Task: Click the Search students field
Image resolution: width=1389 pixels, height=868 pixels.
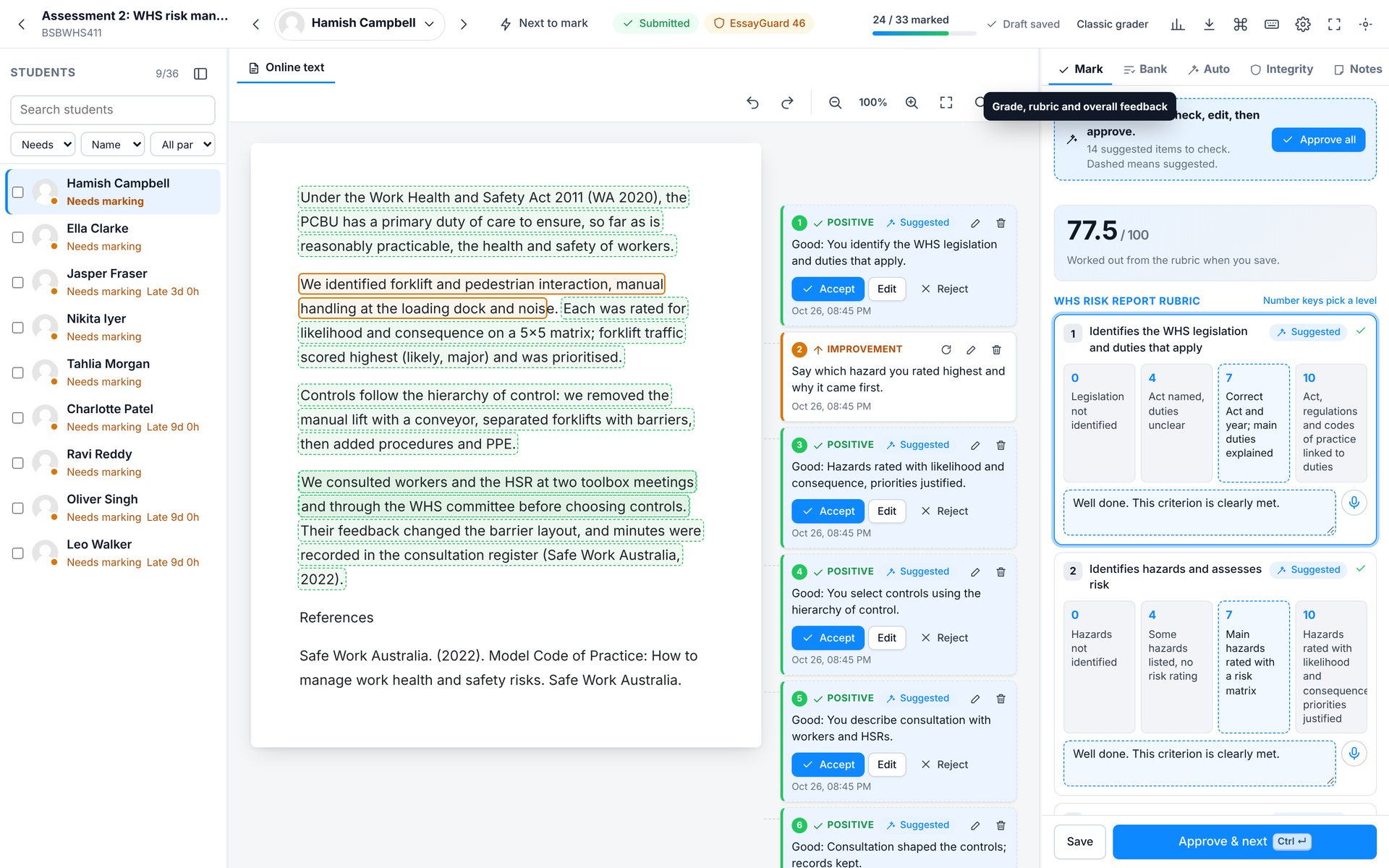Action: tap(113, 110)
